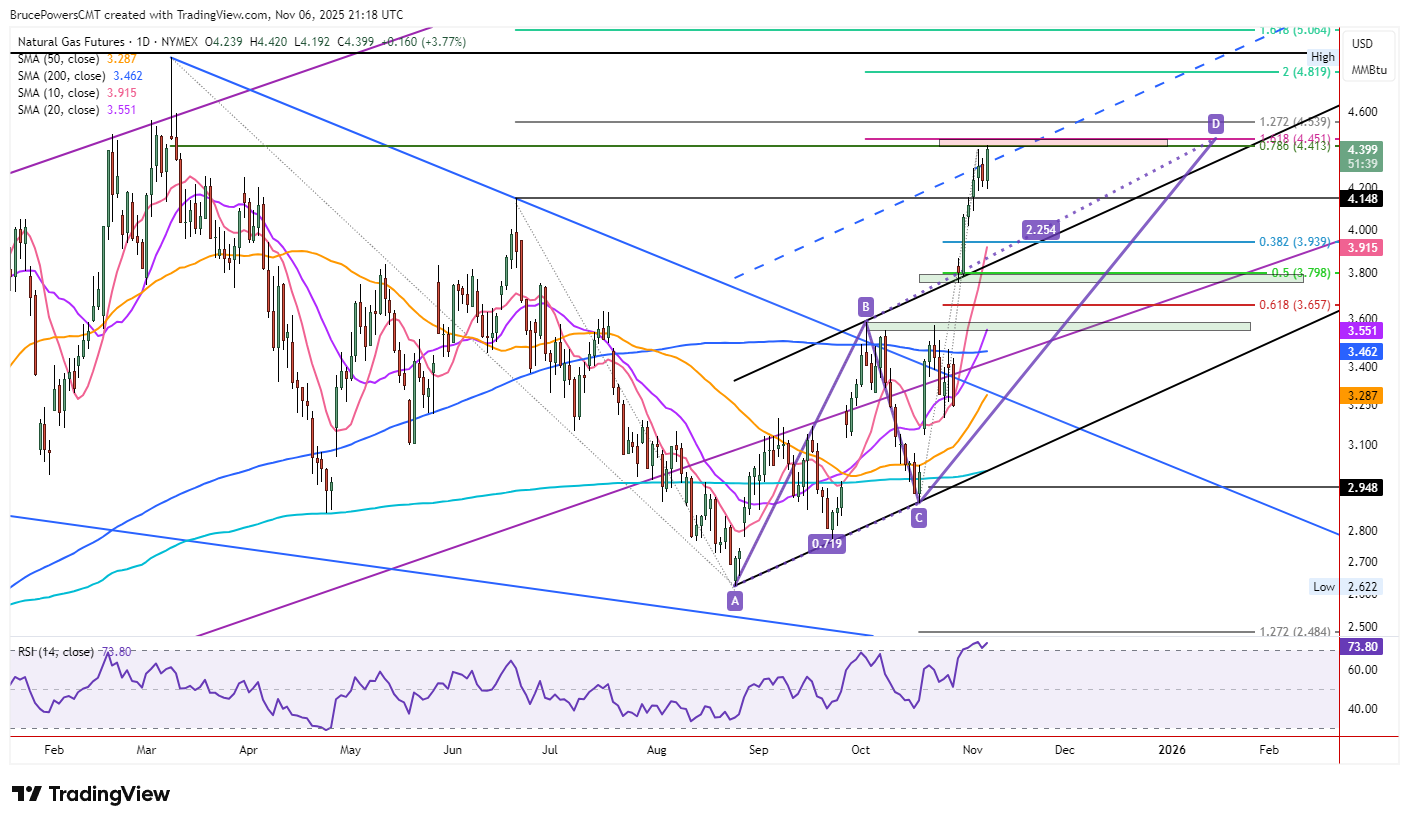Click the green 4.399 current price tag
This screenshot has height=824, width=1409.
1365,148
